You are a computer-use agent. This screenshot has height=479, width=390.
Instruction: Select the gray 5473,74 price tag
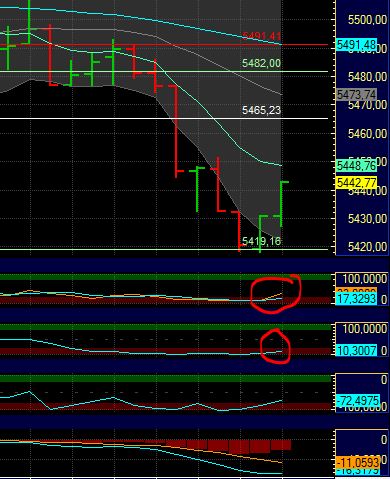click(x=356, y=94)
